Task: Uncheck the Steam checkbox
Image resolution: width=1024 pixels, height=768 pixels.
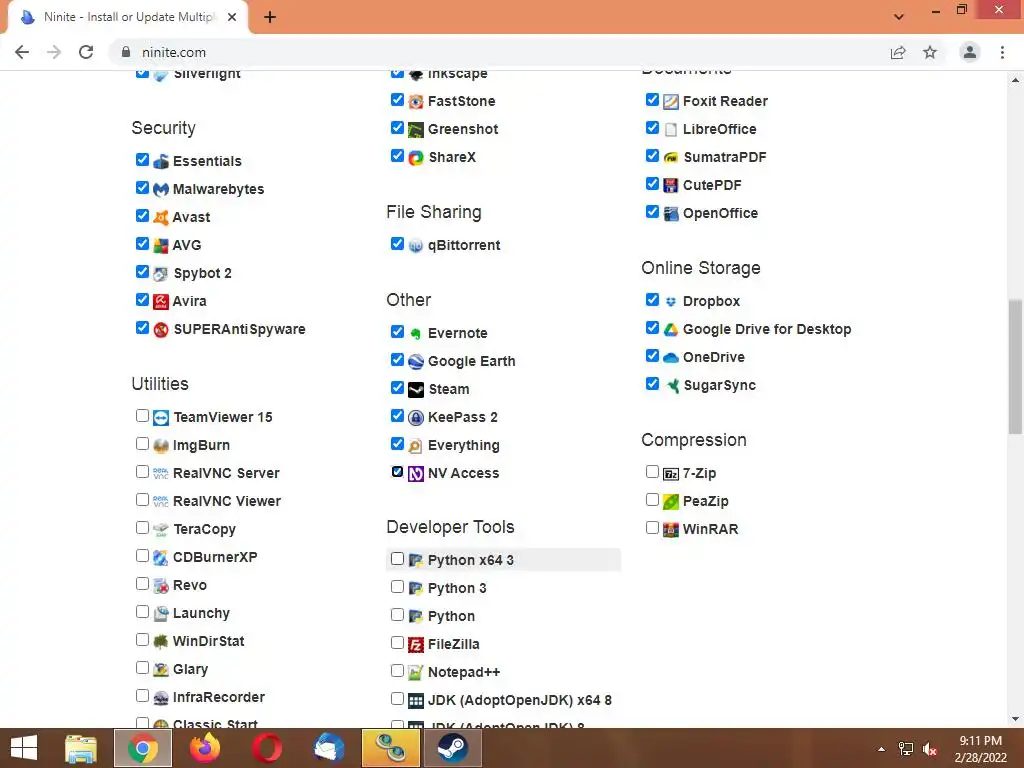Action: pos(397,387)
